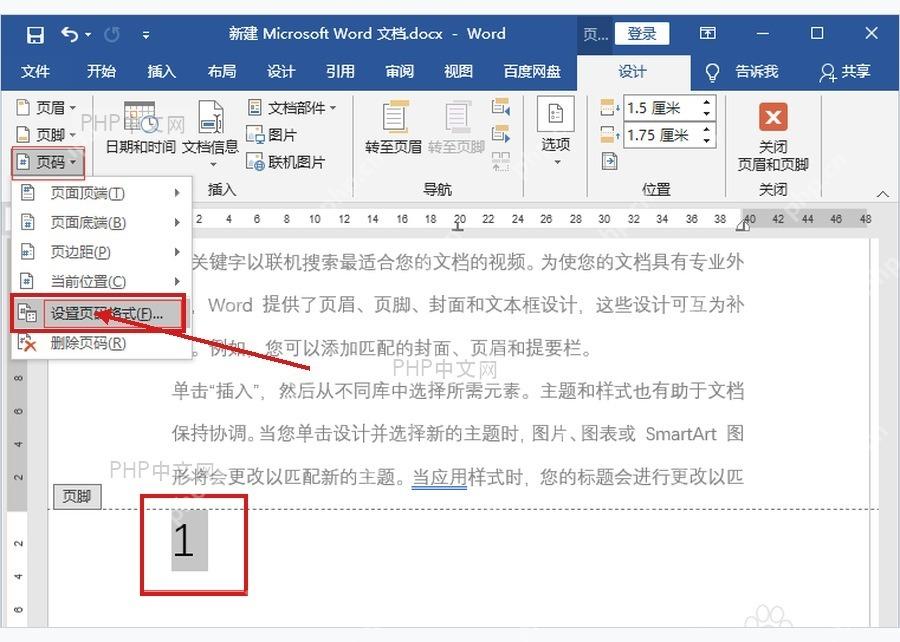
Task: Insert a 联机图片 online picture
Action: click(x=285, y=162)
